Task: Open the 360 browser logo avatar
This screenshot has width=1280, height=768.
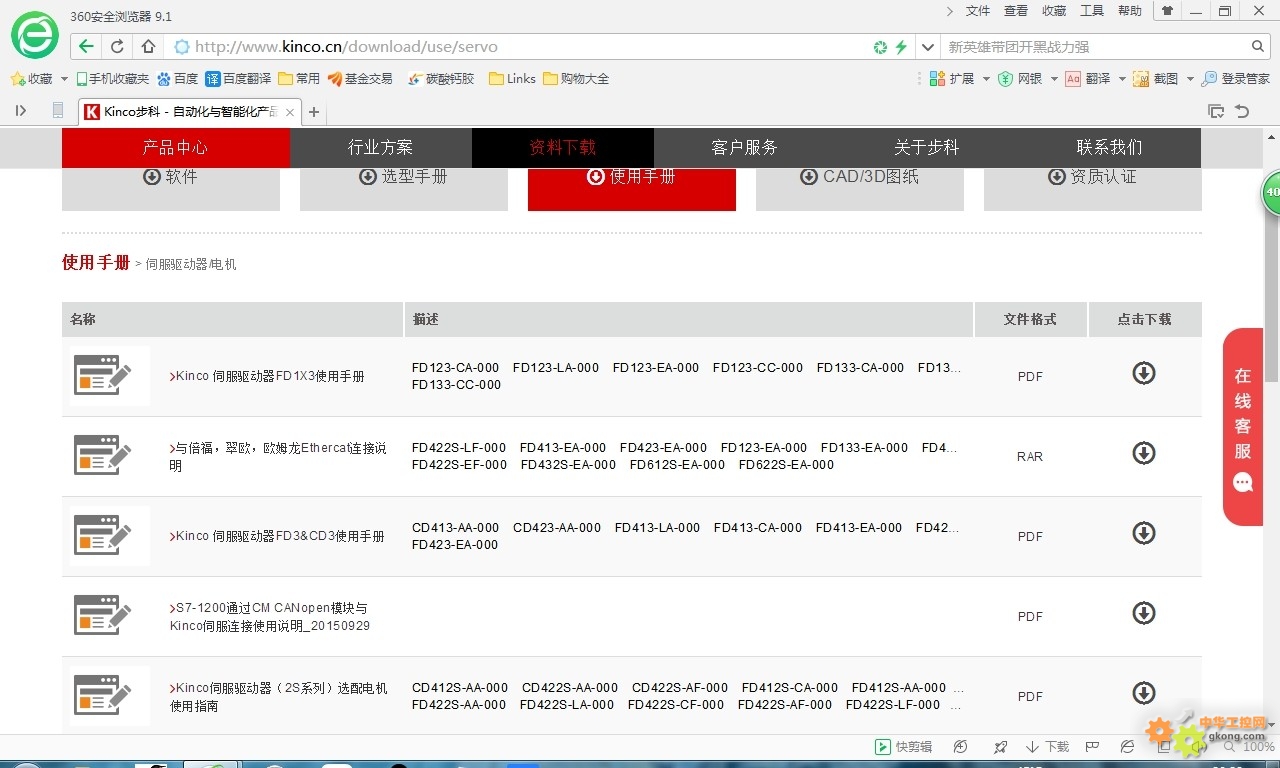Action: pos(35,34)
